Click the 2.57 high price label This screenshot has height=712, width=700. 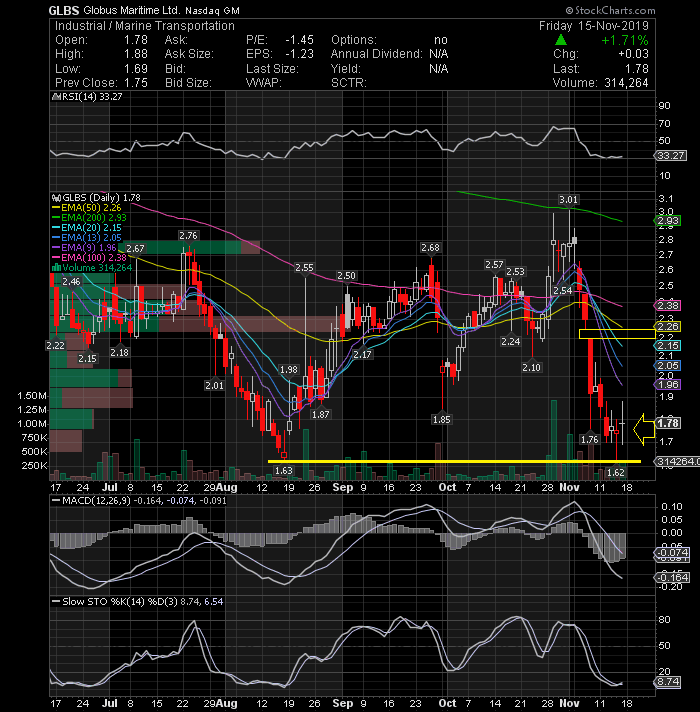pos(494,265)
